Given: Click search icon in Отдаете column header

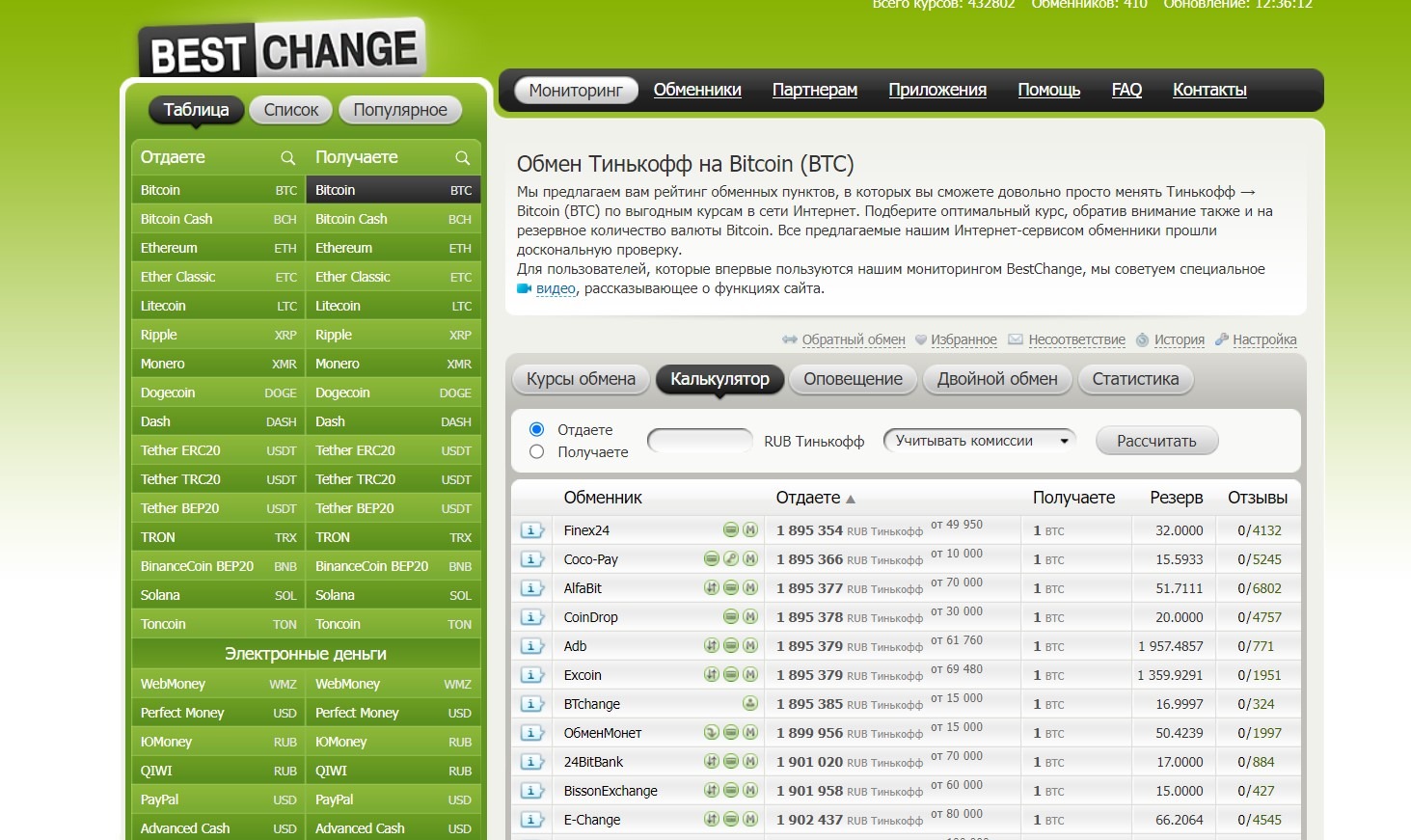Looking at the screenshot, I should 287,157.
